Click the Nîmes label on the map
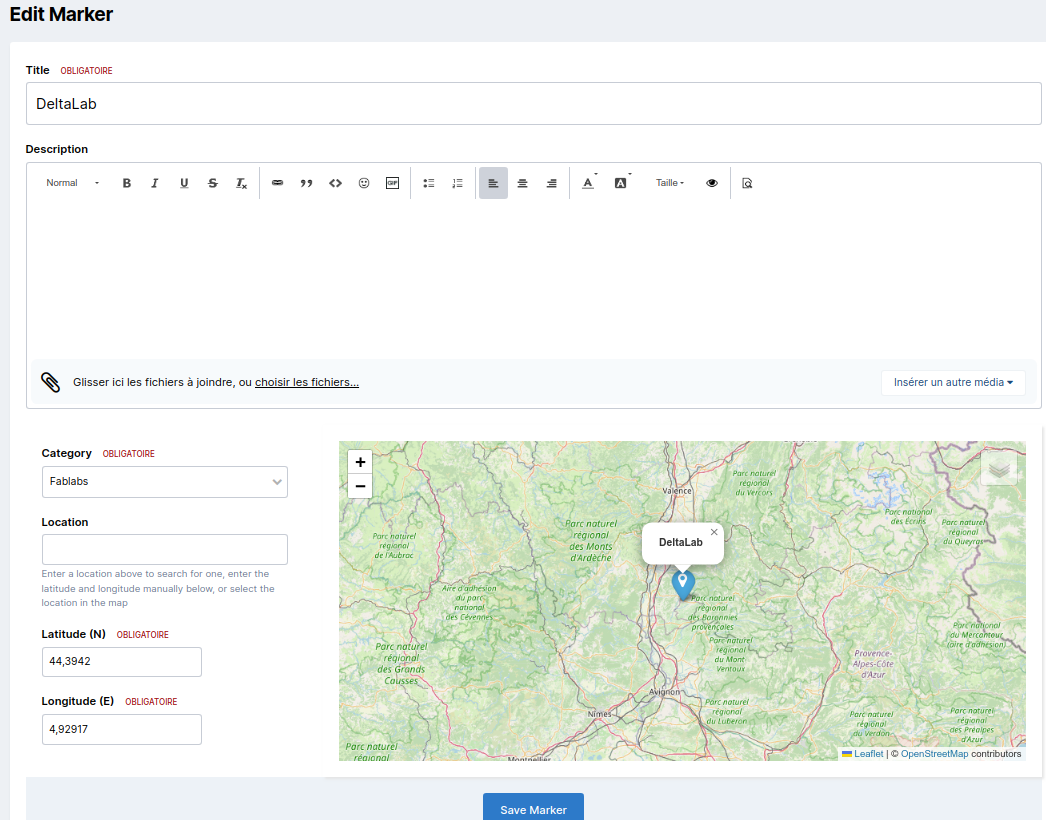The image size is (1046, 820). [x=599, y=714]
